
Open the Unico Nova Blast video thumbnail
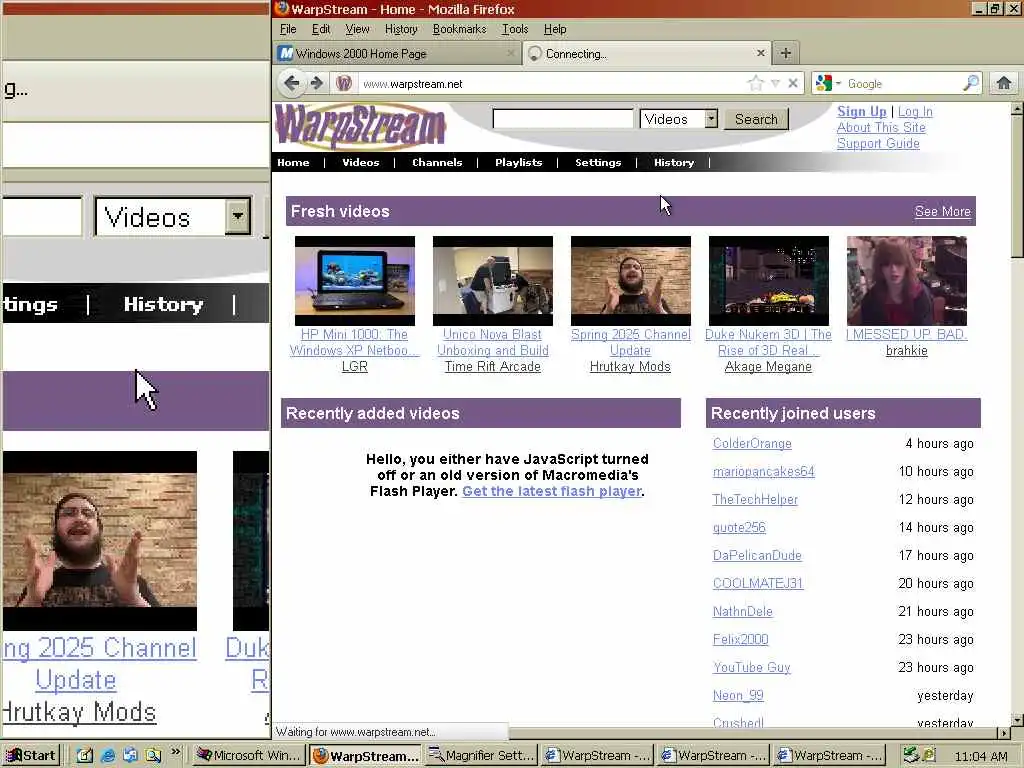coord(492,281)
